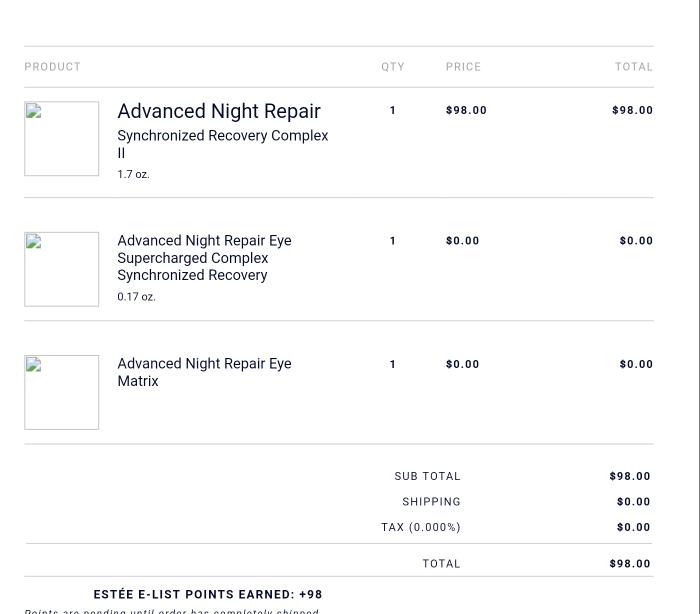This screenshot has width=700, height=614.
Task: Click the points pending notice text
Action: tap(172, 610)
